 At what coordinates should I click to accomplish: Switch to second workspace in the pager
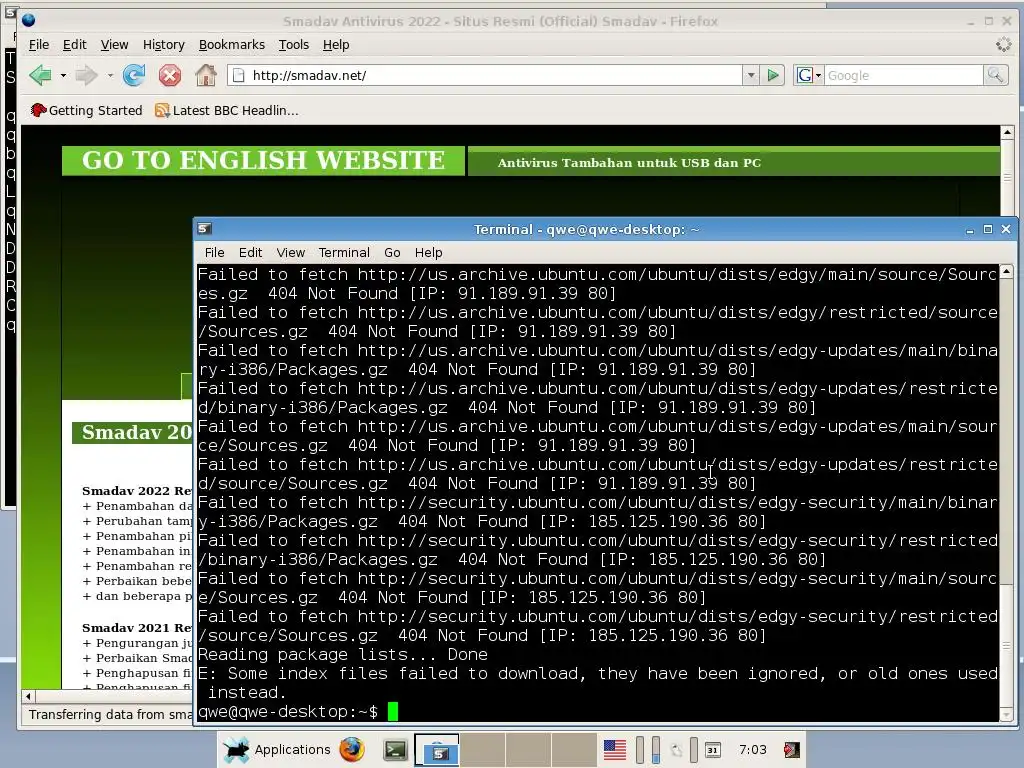pyautogui.click(x=482, y=750)
